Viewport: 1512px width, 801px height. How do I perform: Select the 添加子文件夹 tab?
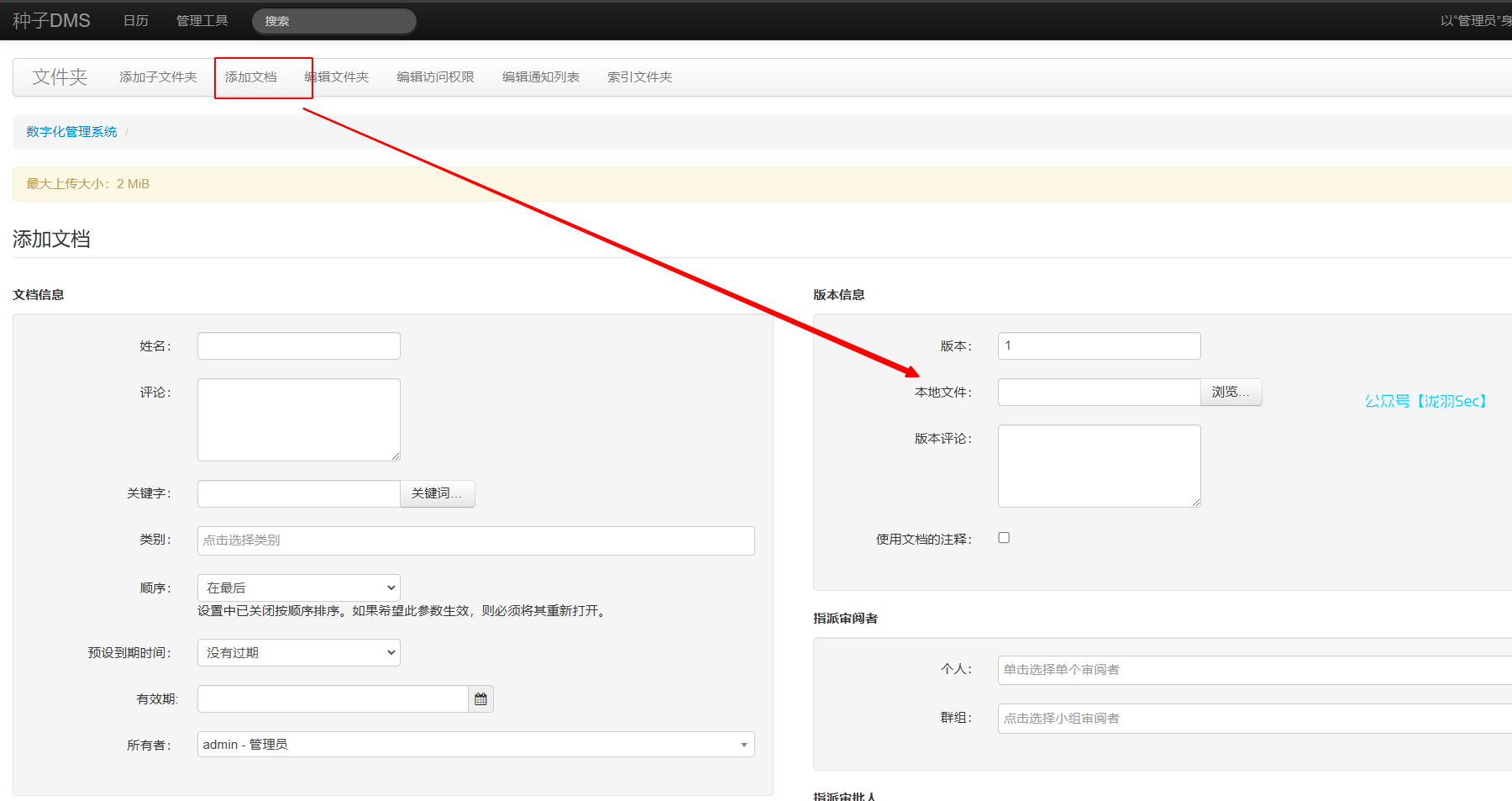coord(158,77)
